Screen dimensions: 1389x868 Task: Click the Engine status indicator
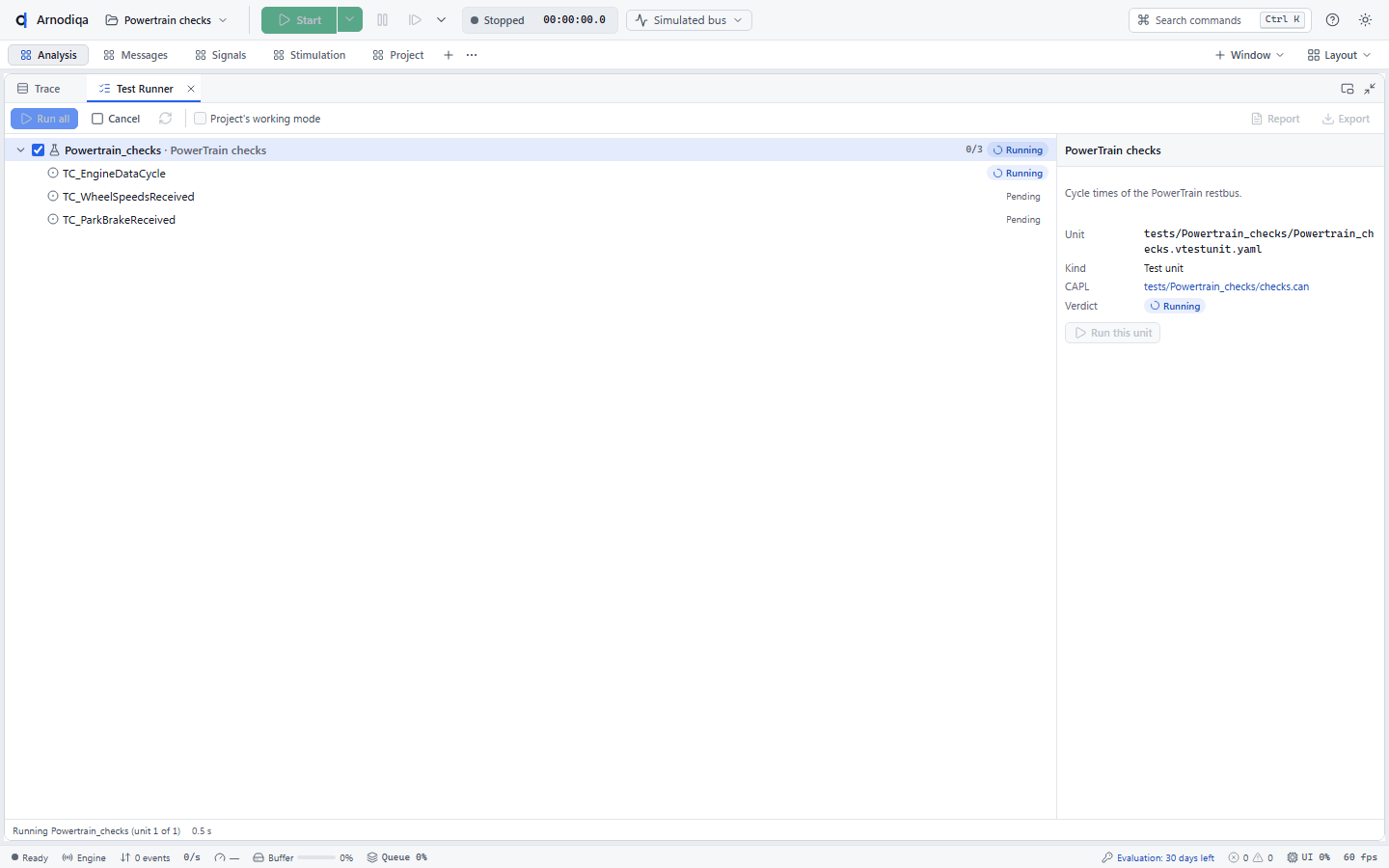point(84,857)
